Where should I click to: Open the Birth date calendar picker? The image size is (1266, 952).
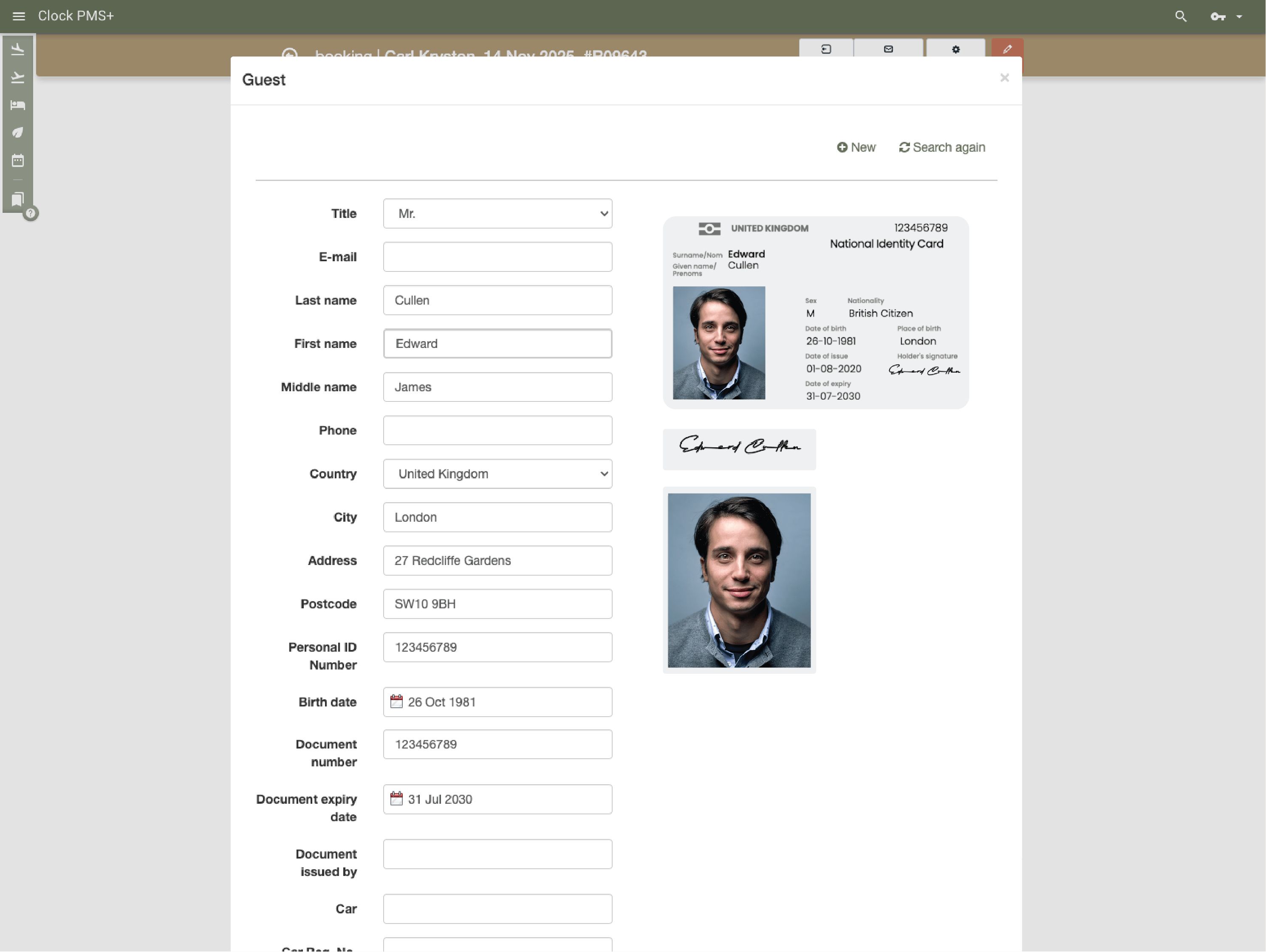coord(397,701)
